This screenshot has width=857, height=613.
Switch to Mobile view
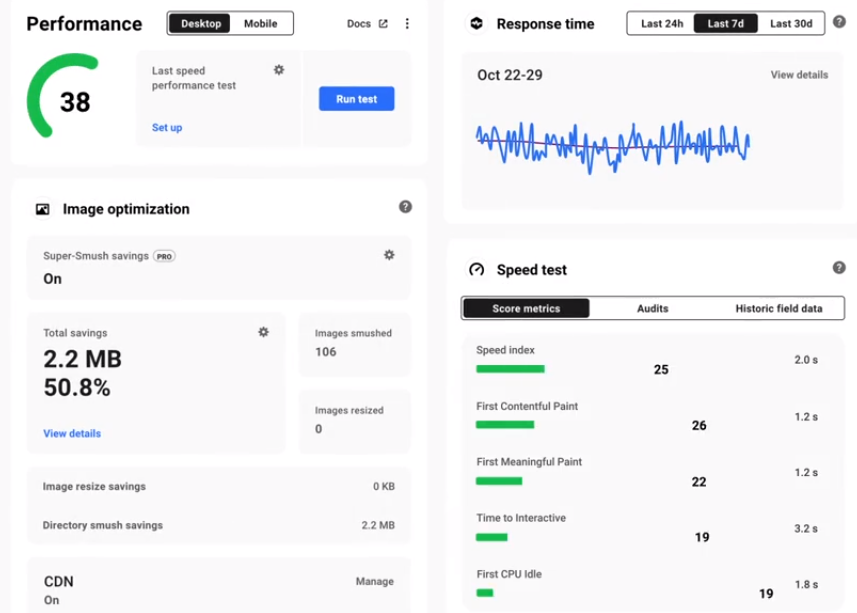(261, 24)
